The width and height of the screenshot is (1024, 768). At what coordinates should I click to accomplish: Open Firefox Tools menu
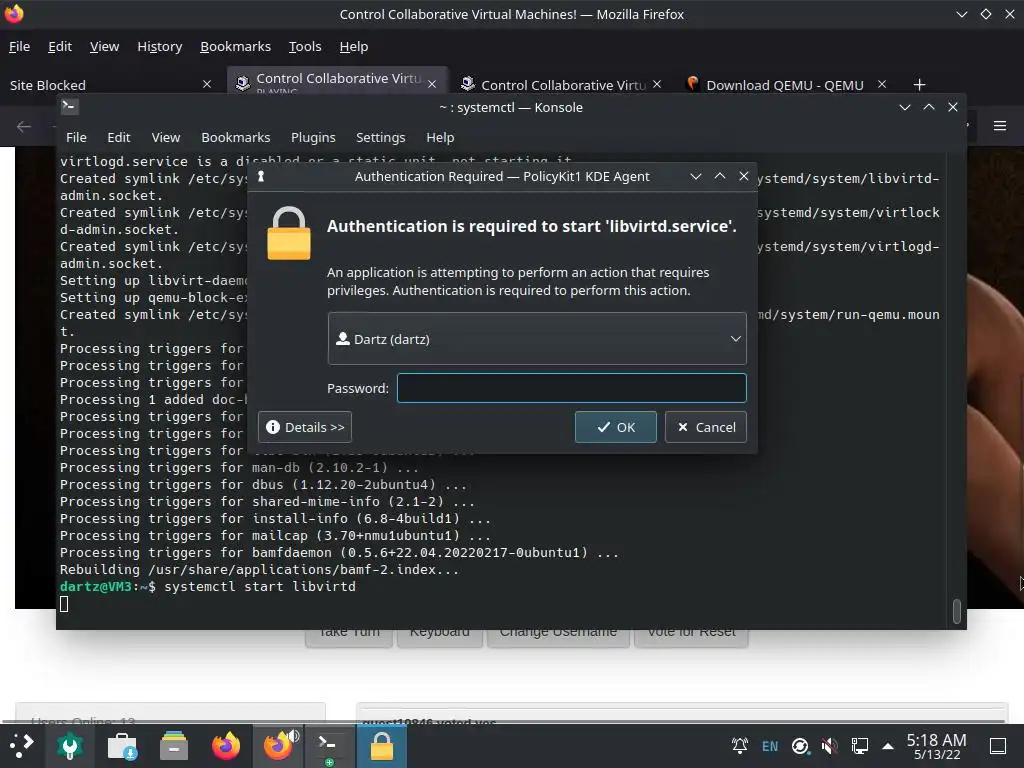(x=305, y=46)
